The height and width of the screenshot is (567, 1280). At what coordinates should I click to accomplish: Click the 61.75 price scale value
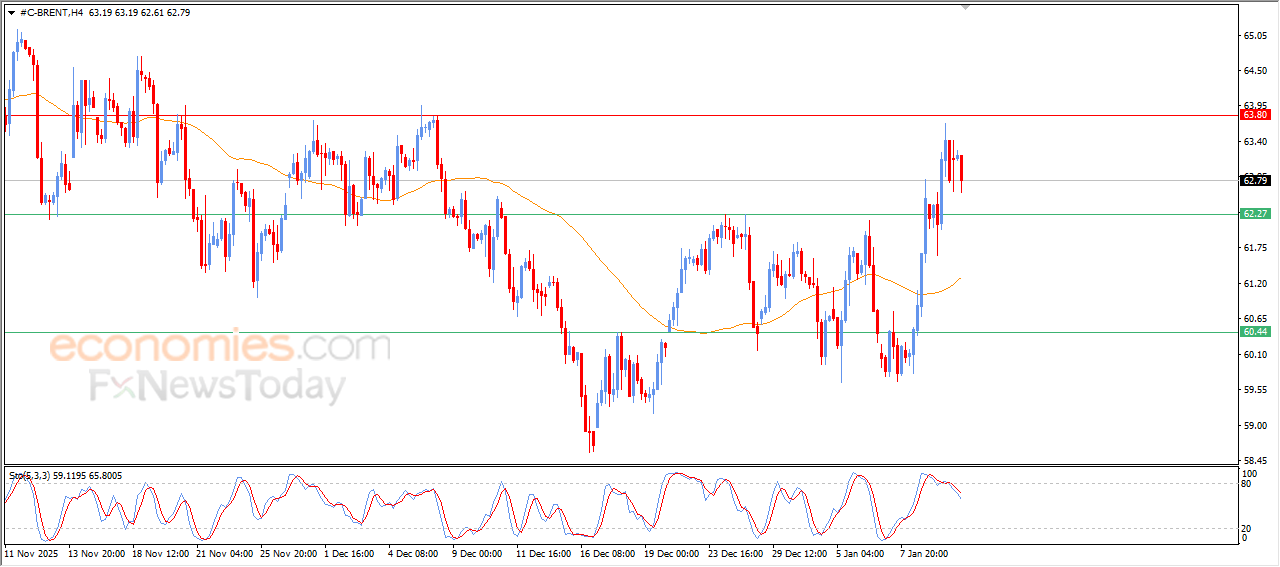point(1255,248)
